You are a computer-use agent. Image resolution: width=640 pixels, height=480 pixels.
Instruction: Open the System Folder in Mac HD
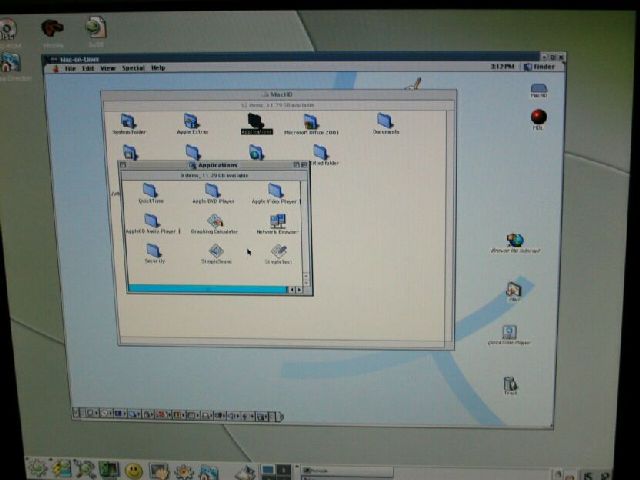click(x=129, y=122)
